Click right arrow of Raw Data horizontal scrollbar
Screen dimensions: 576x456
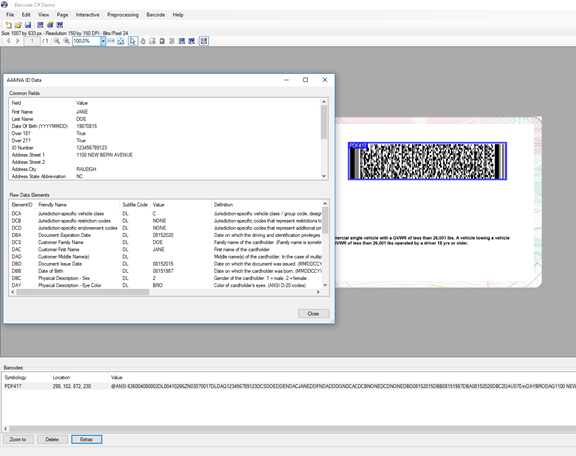pyautogui.click(x=318, y=292)
